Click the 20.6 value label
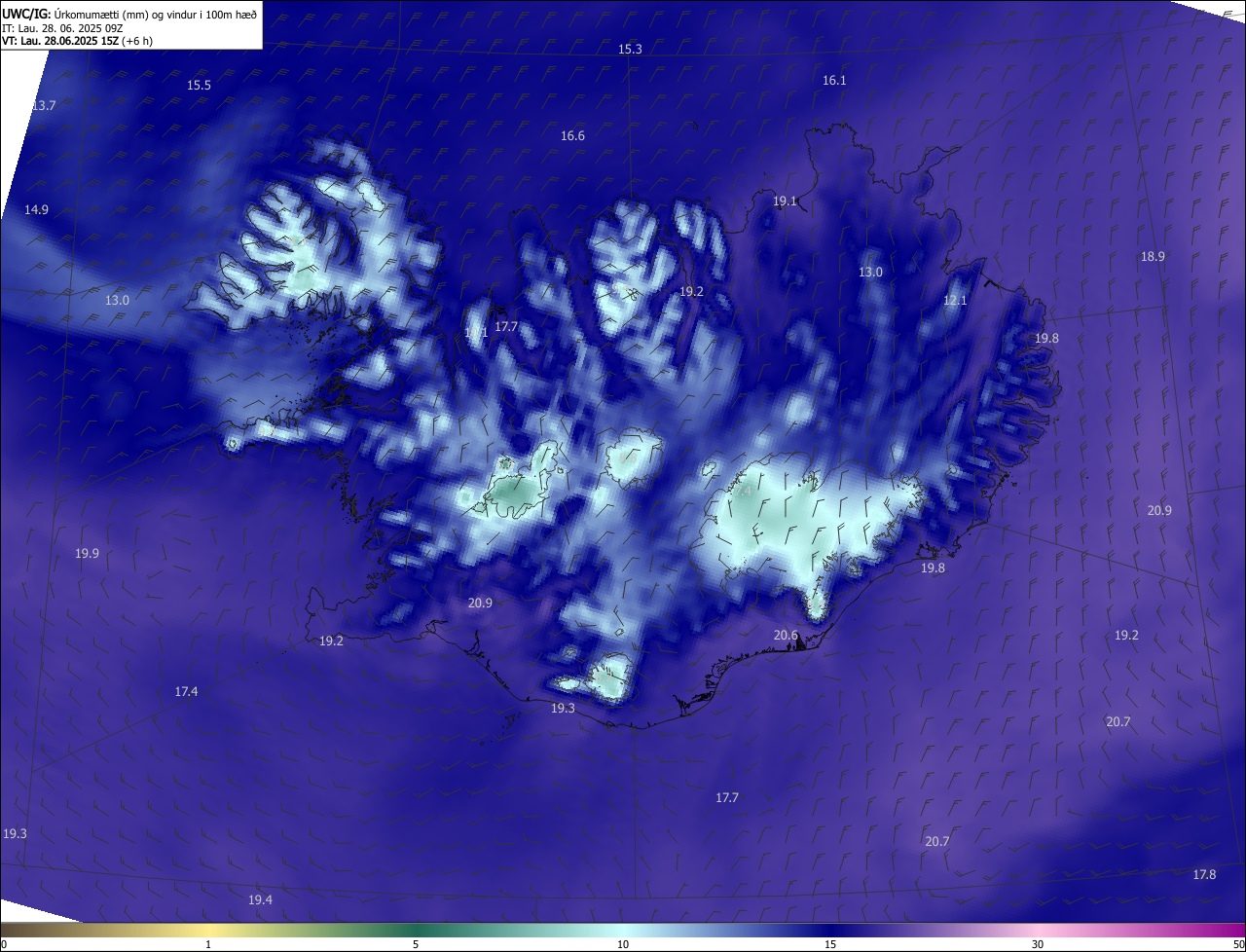 786,636
